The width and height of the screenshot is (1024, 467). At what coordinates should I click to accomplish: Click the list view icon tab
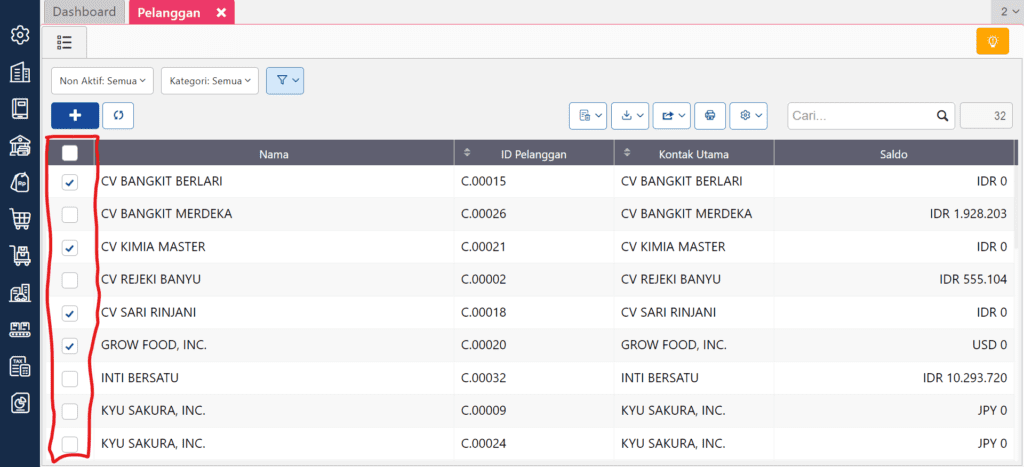tap(65, 42)
